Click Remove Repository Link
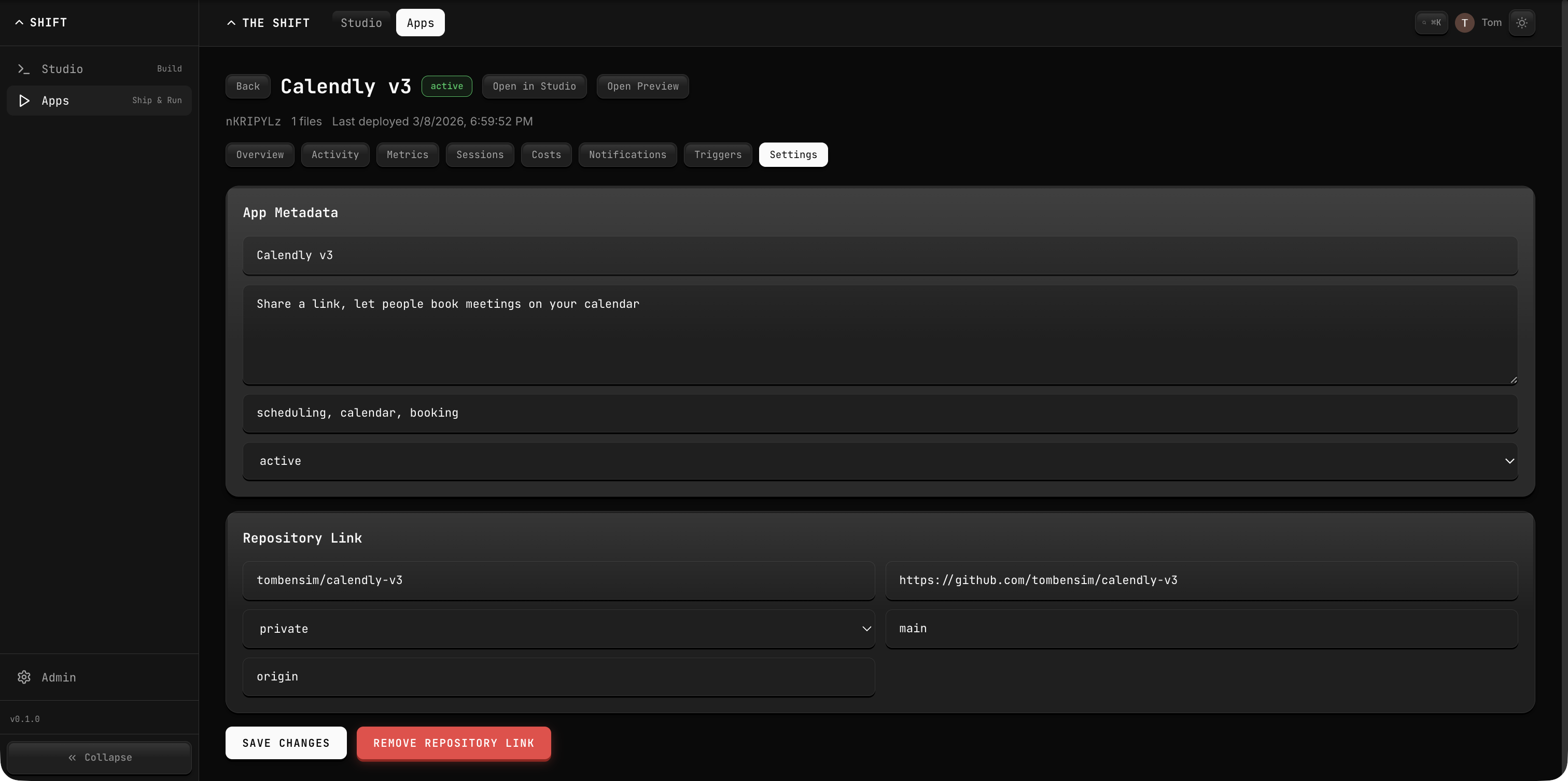Screen dimensions: 1568x781 point(454,743)
